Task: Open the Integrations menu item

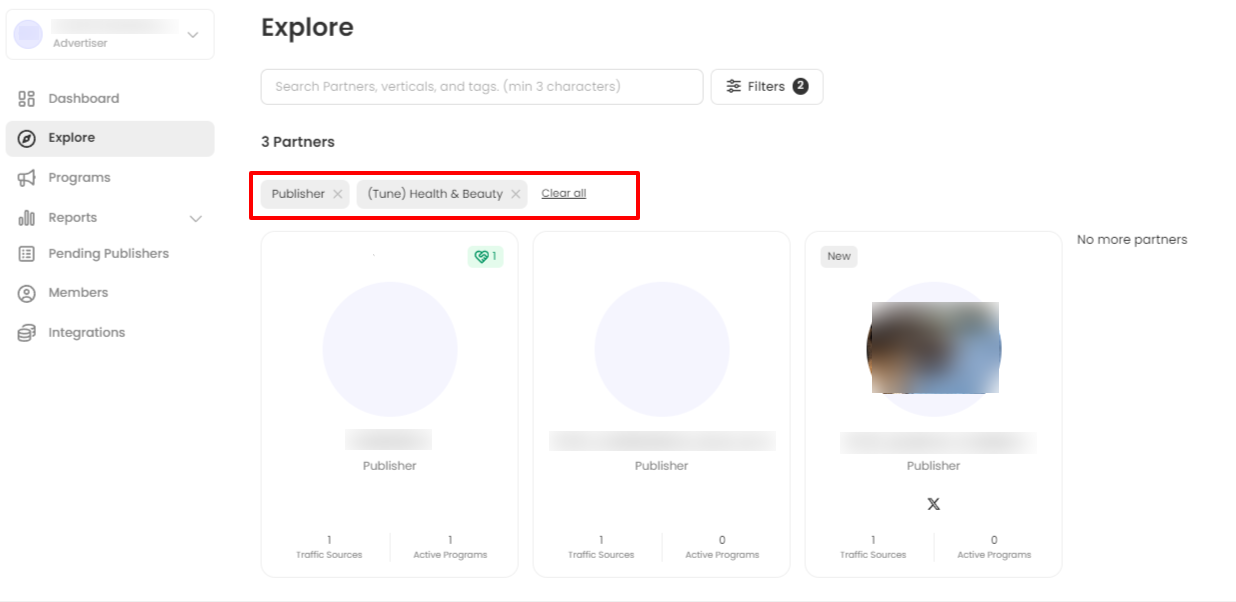Action: [x=87, y=333]
